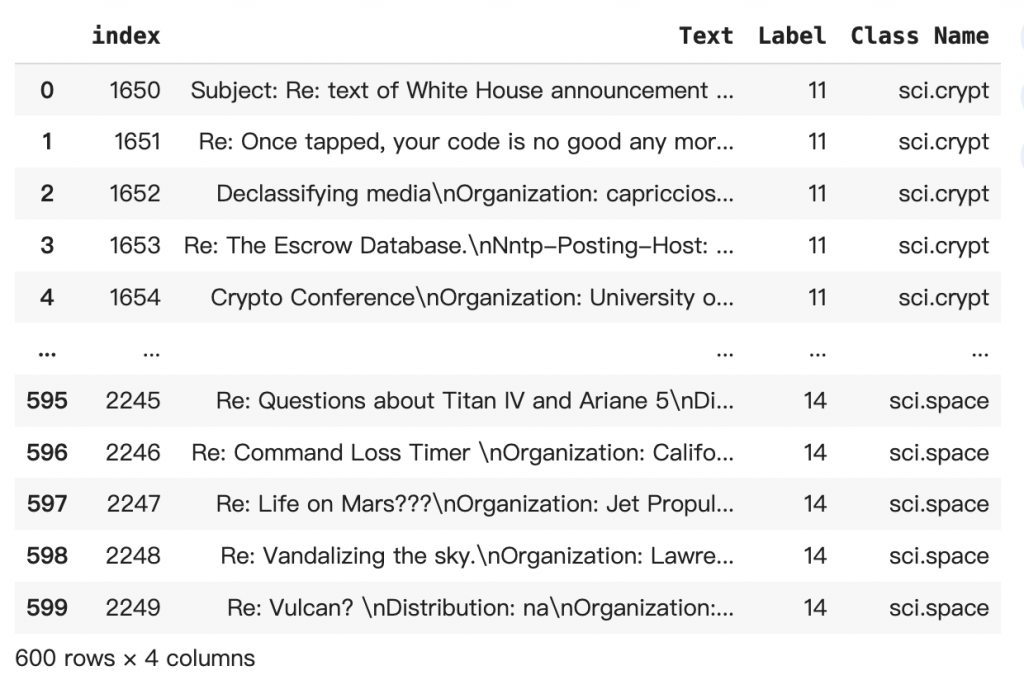Click the Command Loss Timer text cell
The image size is (1024, 680).
(x=462, y=453)
